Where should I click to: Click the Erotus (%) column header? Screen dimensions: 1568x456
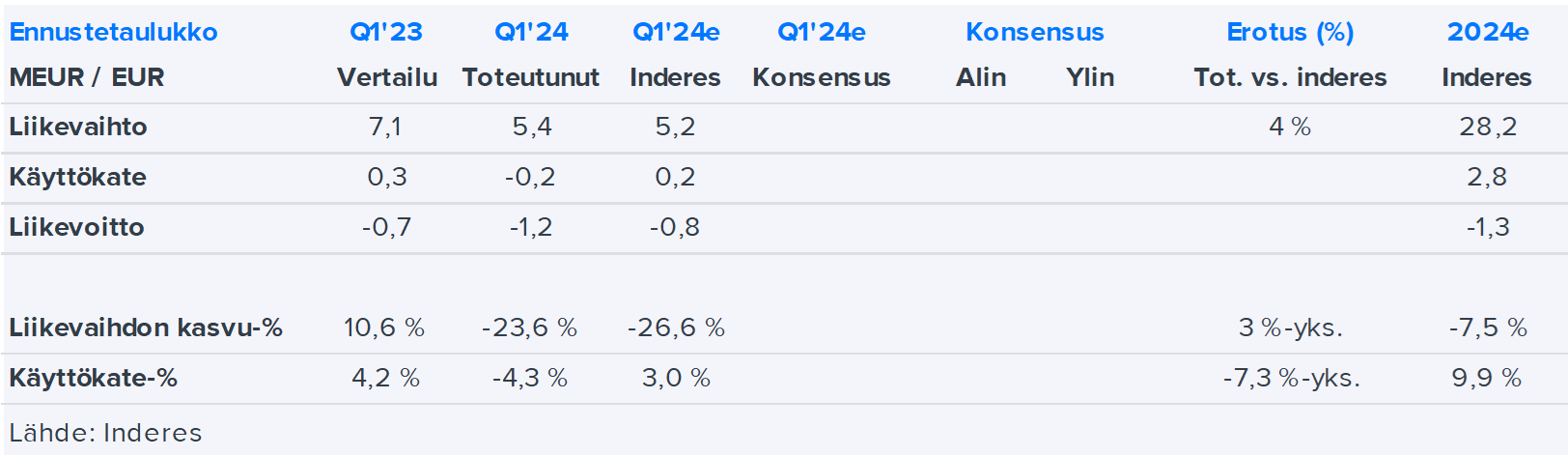click(1290, 32)
